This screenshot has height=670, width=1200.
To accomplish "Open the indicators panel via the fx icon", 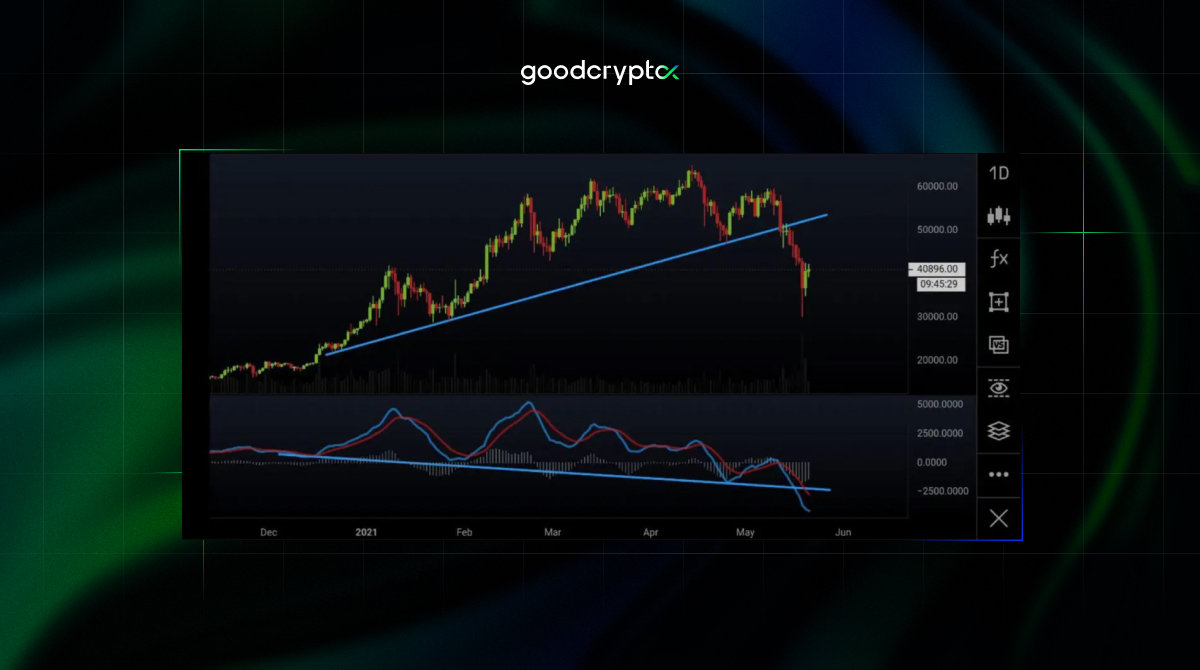I will [999, 259].
